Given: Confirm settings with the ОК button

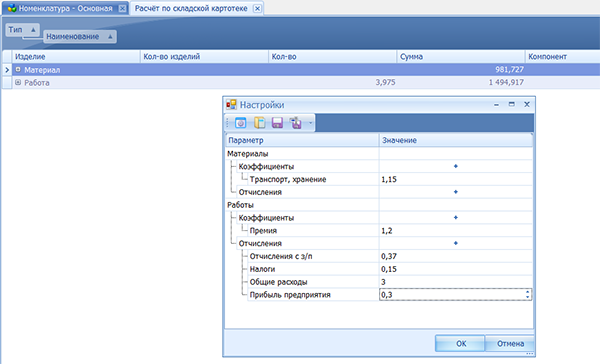Looking at the screenshot, I should point(461,344).
